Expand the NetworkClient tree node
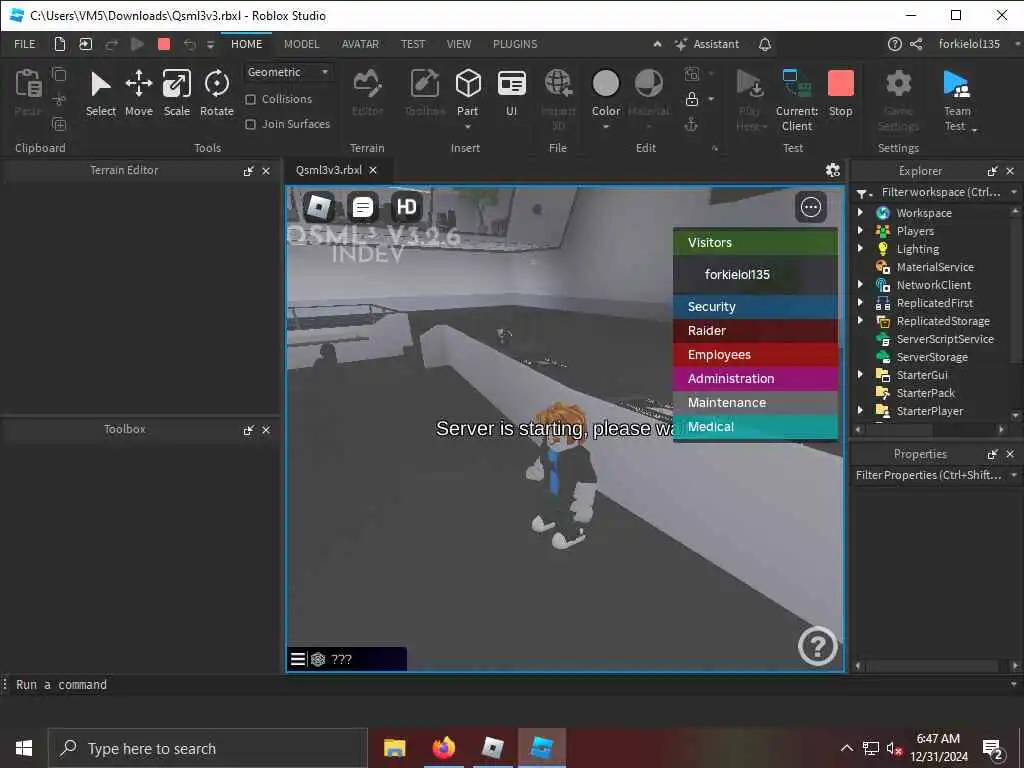Screen dimensions: 1024x768 pyautogui.click(x=860, y=284)
